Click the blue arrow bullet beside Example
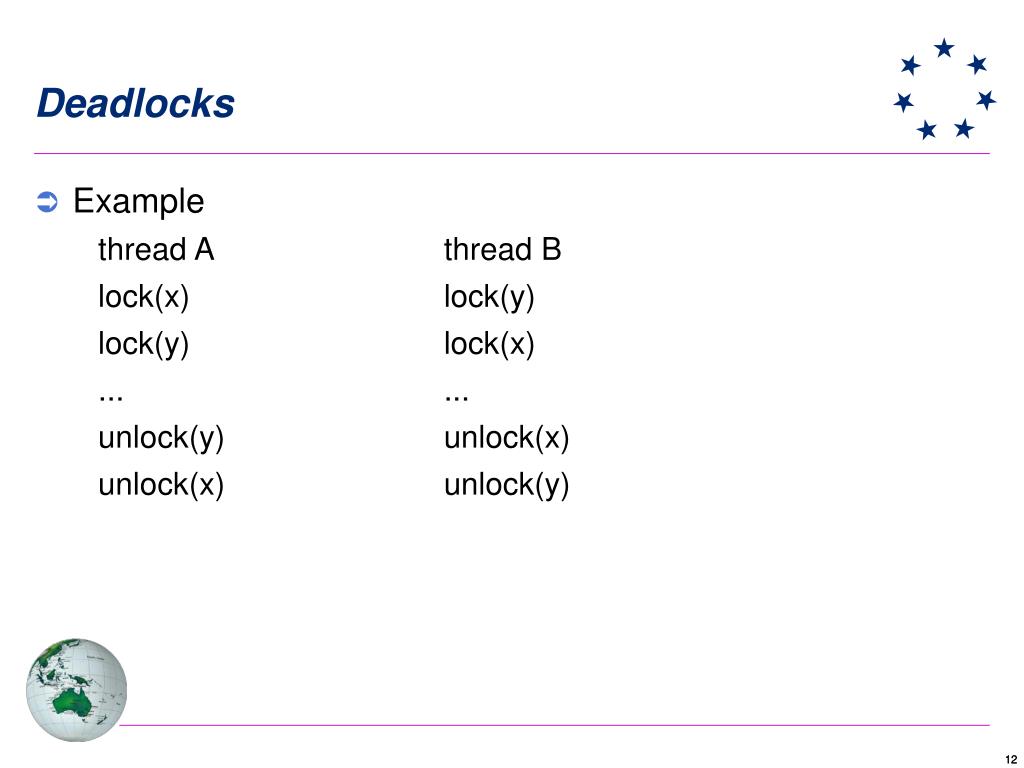Image resolution: width=1024 pixels, height=768 pixels. 47,202
